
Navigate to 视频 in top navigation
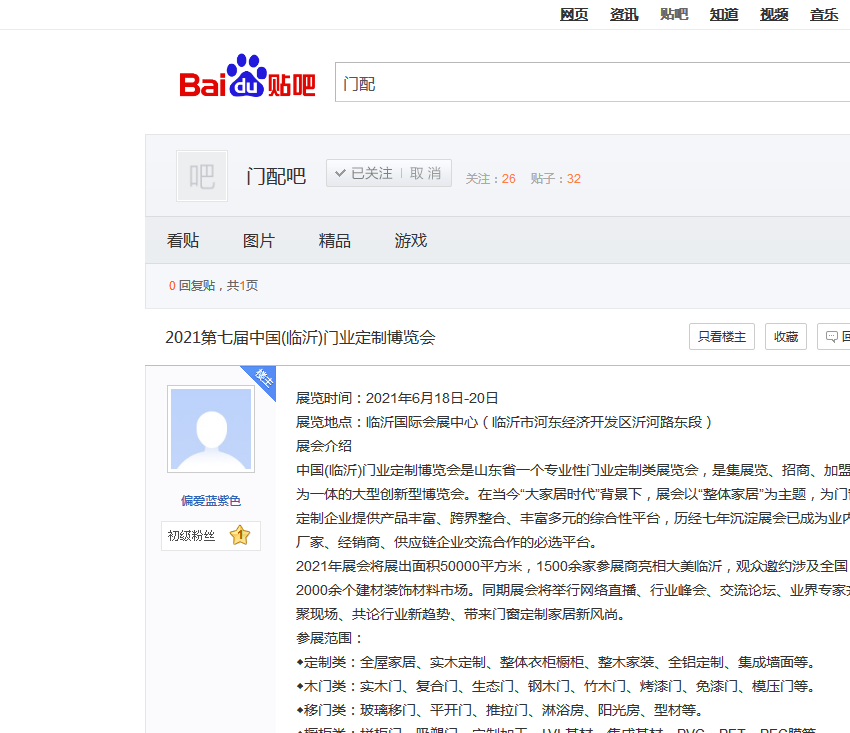tap(774, 14)
